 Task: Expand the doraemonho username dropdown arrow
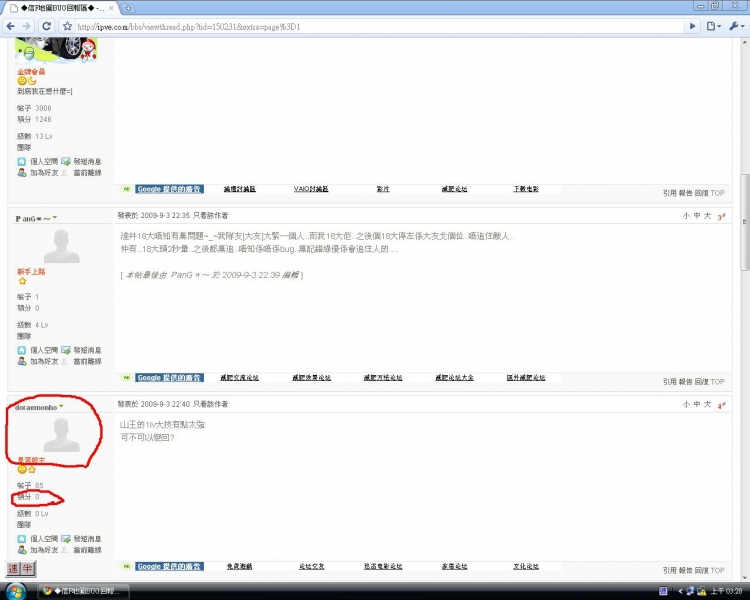tap(61, 407)
